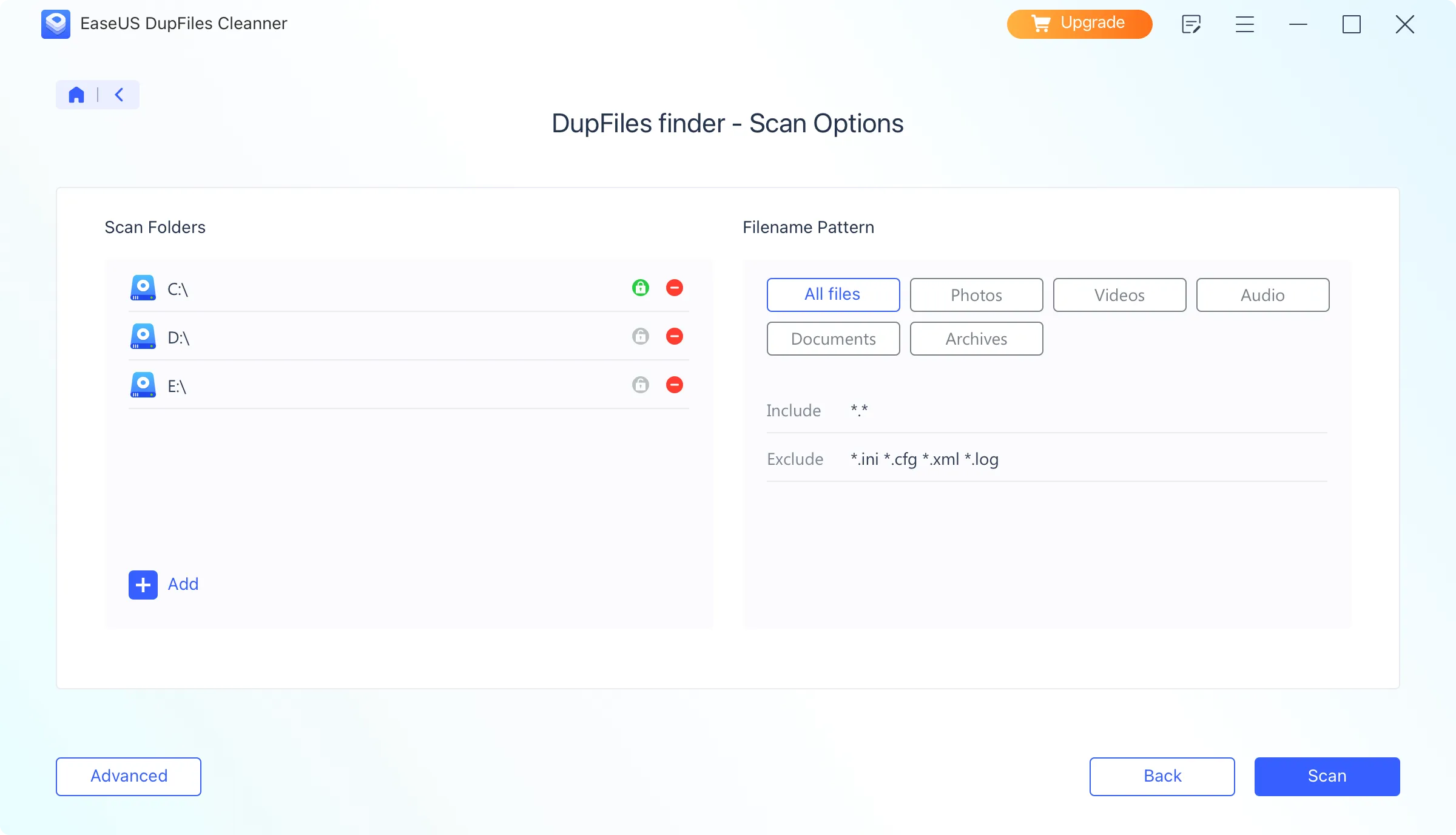
Task: Click the EaseUS DupFiles Cleaner logo
Action: click(x=56, y=24)
